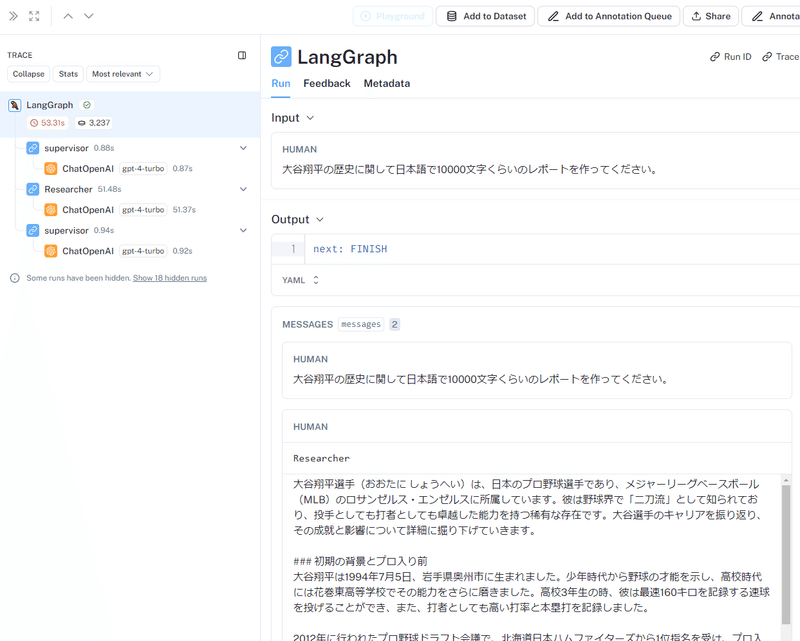Click the Add to Dataset button
Viewport: 800px width, 641px height.
click(485, 16)
